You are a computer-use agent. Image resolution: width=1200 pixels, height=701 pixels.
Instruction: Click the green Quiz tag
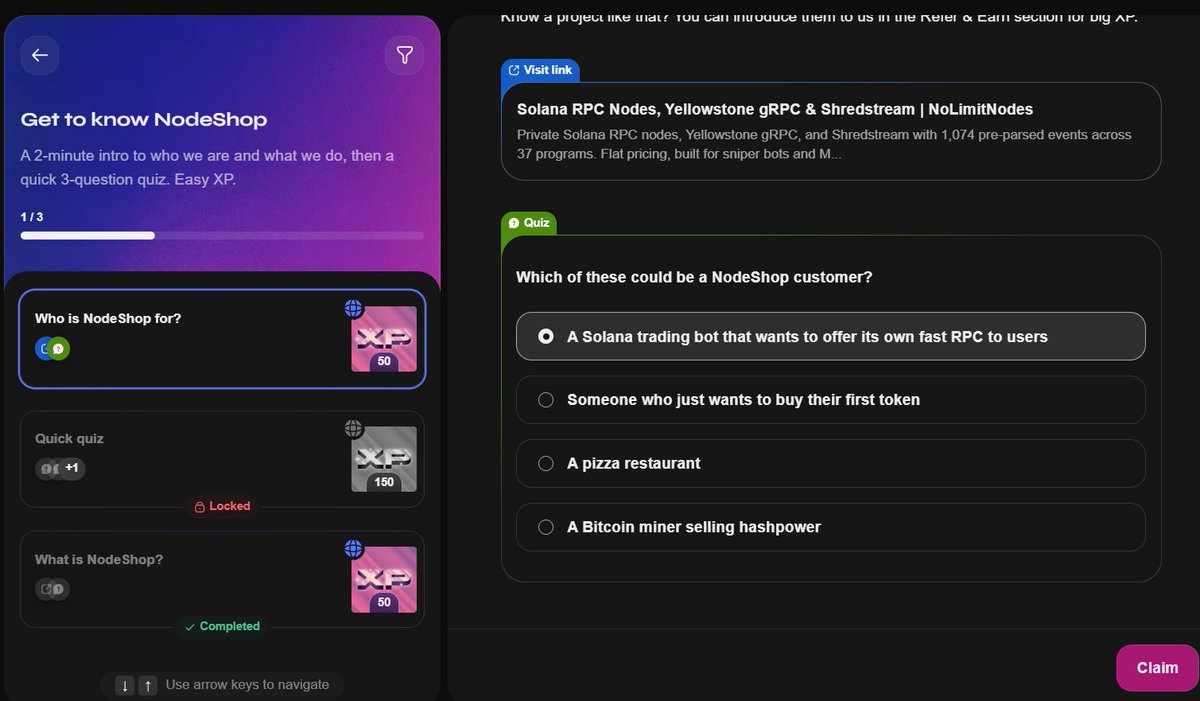click(x=529, y=223)
